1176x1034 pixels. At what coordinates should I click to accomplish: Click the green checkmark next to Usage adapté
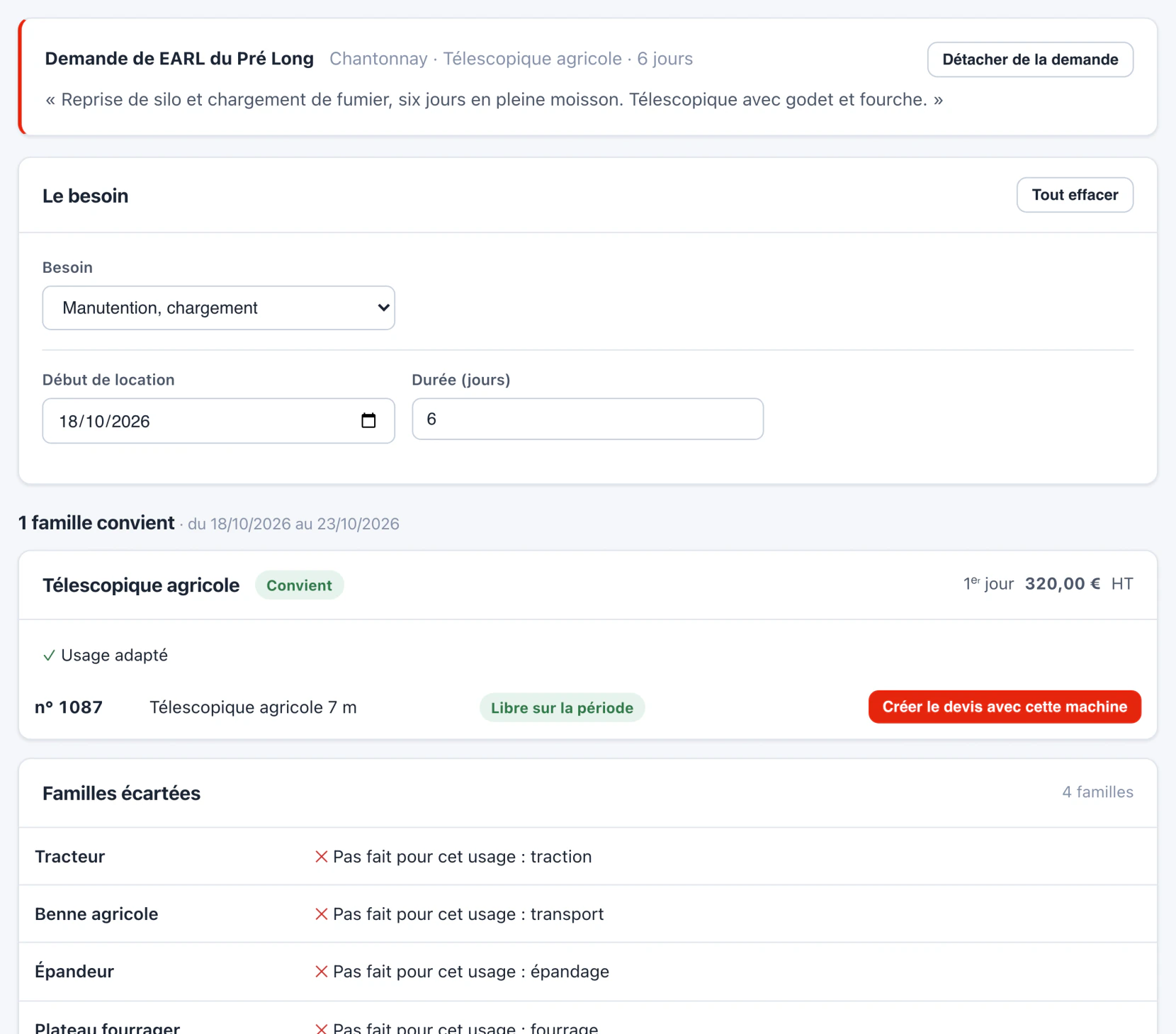pos(49,656)
